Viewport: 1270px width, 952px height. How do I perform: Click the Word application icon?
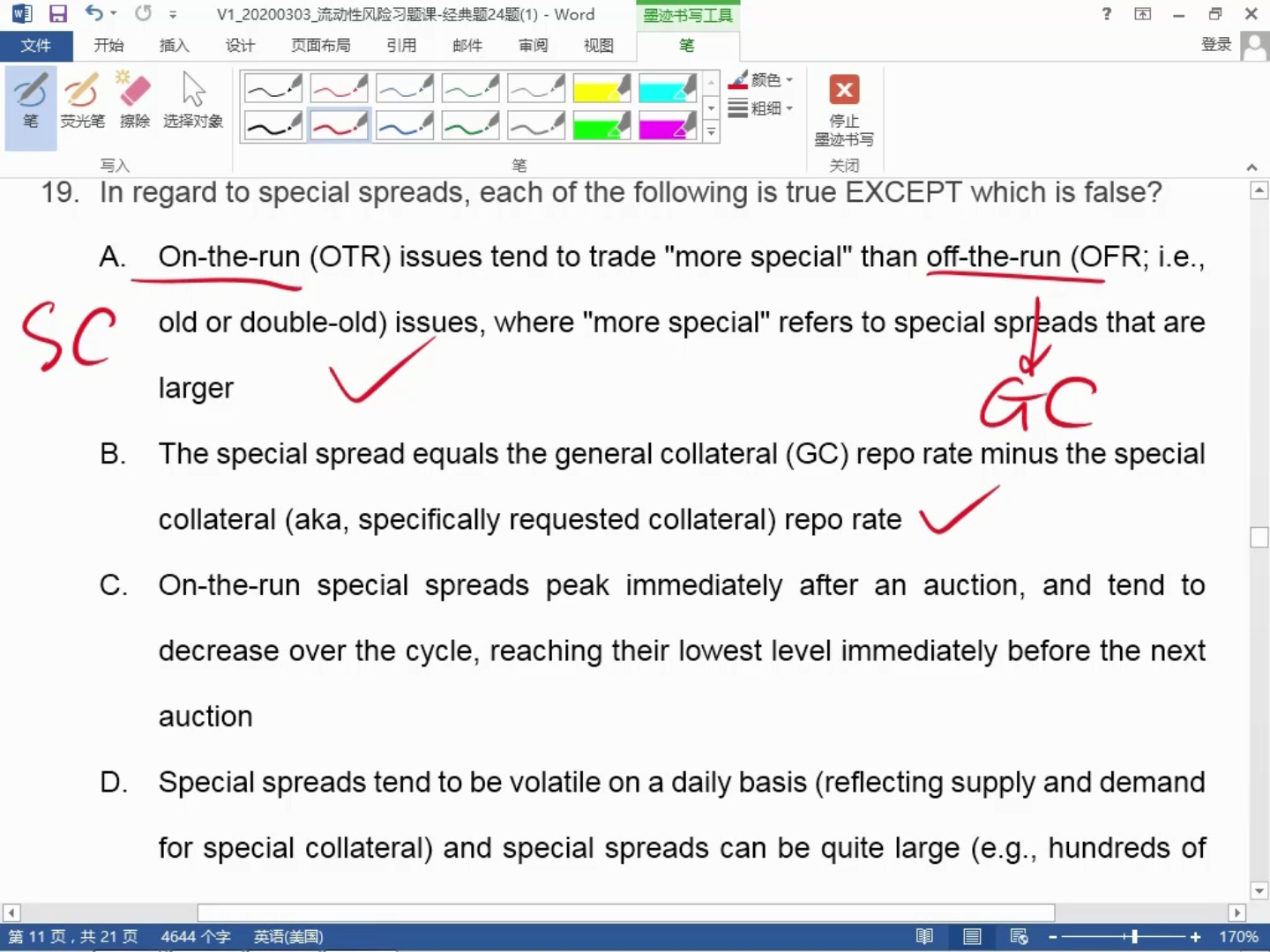tap(22, 14)
